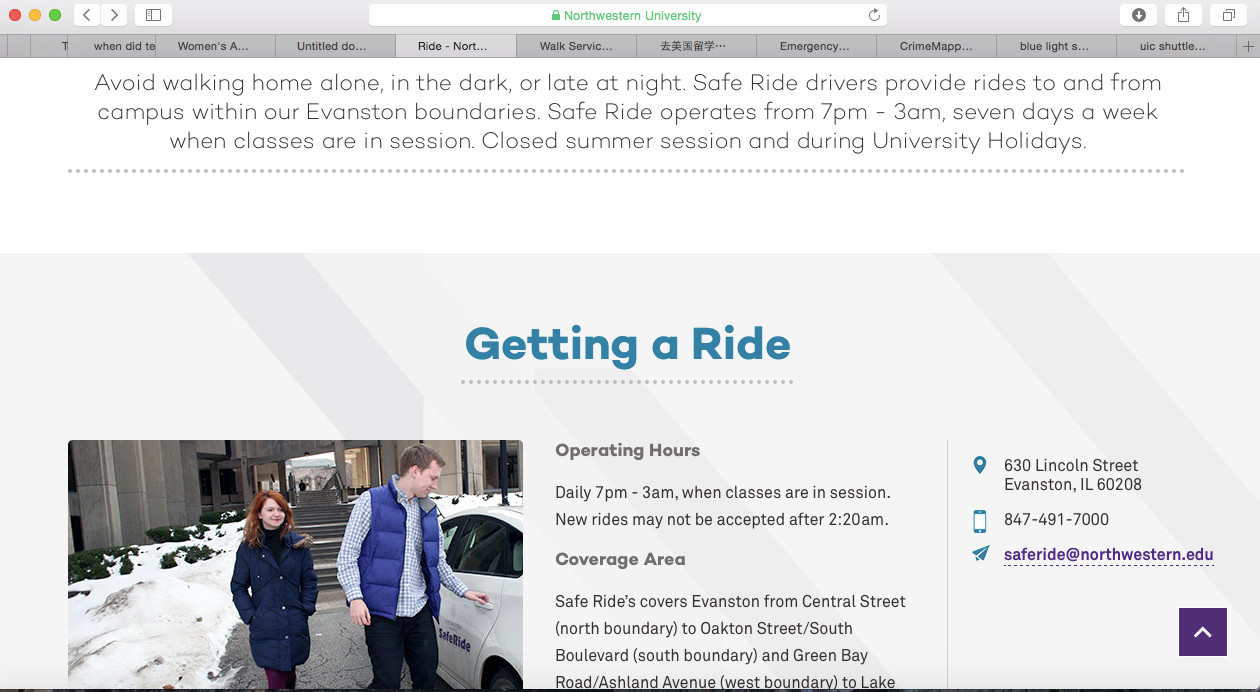Viewport: 1260px width, 692px height.
Task: Open the Safari downloads list
Action: (x=1138, y=15)
